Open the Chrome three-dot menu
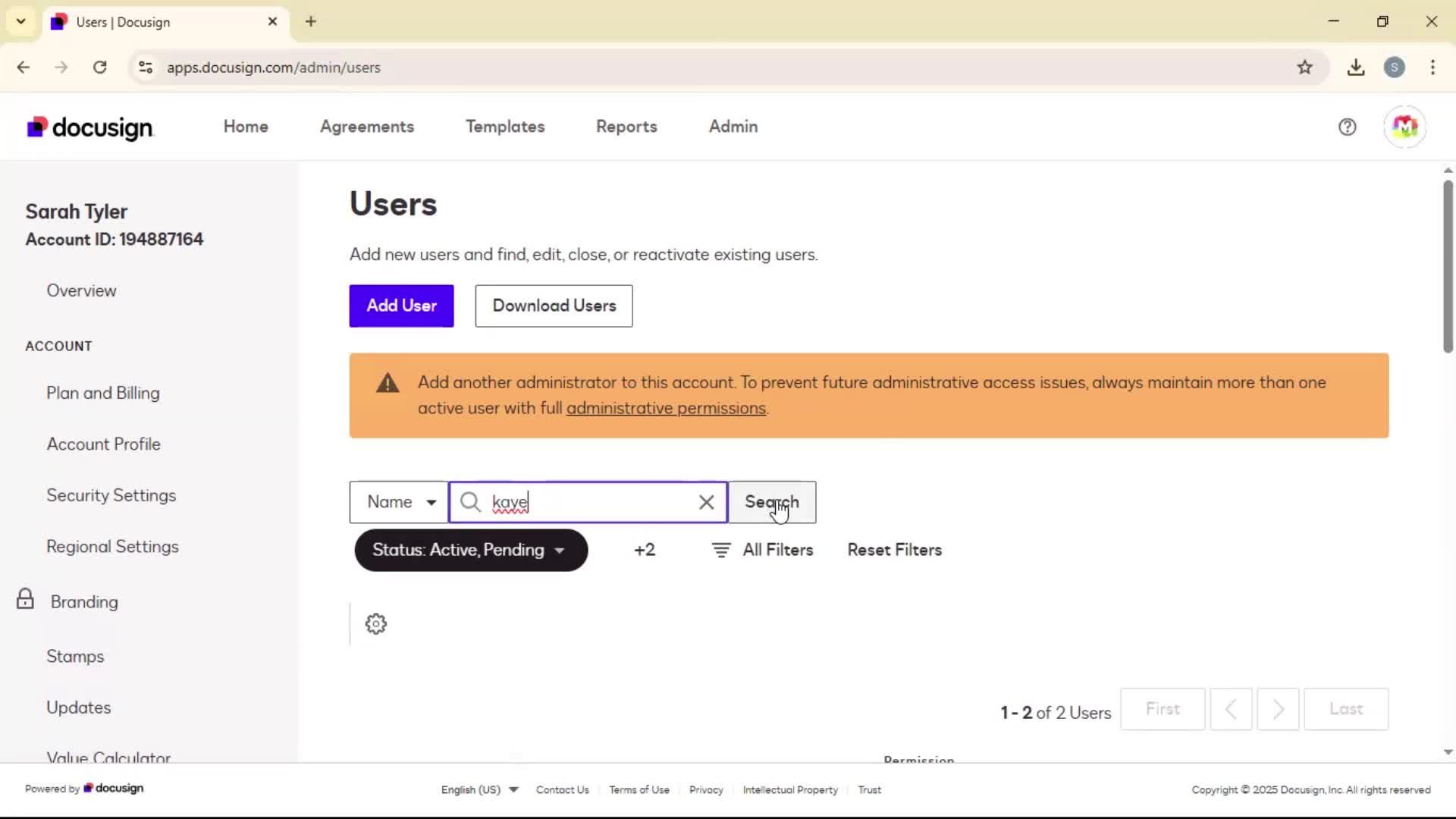Viewport: 1456px width, 819px height. click(1432, 67)
